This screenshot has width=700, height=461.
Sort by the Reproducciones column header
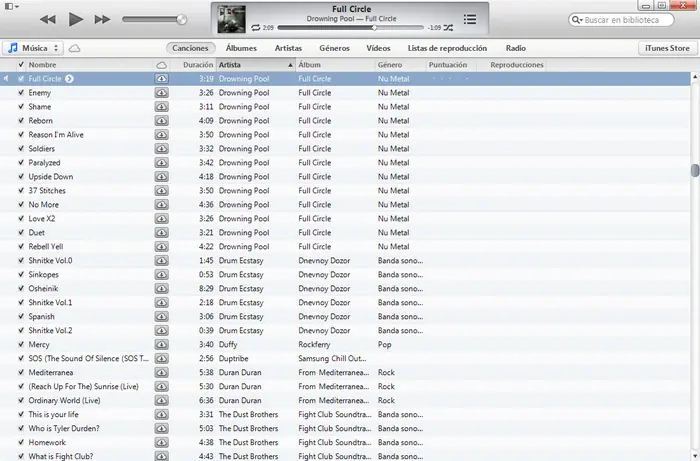coord(517,65)
